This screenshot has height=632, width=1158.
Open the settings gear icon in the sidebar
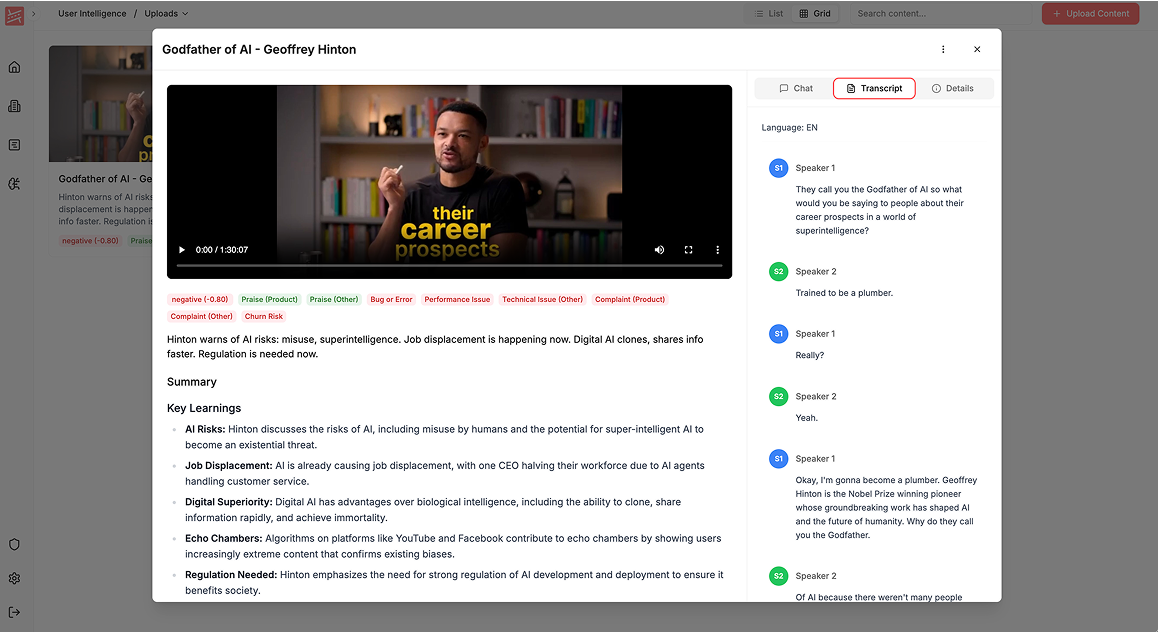click(x=14, y=578)
